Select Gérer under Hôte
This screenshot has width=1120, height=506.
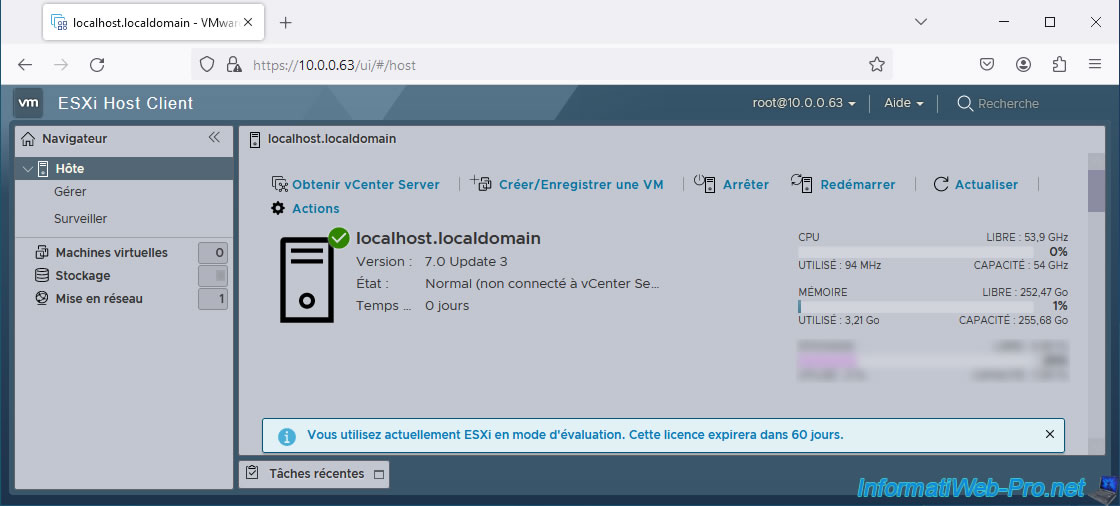pos(70,191)
